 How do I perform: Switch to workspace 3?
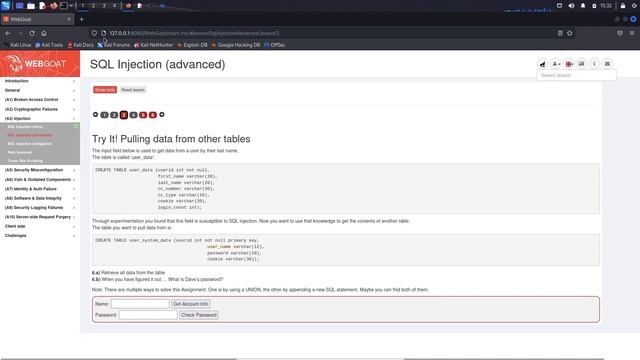click(104, 6)
